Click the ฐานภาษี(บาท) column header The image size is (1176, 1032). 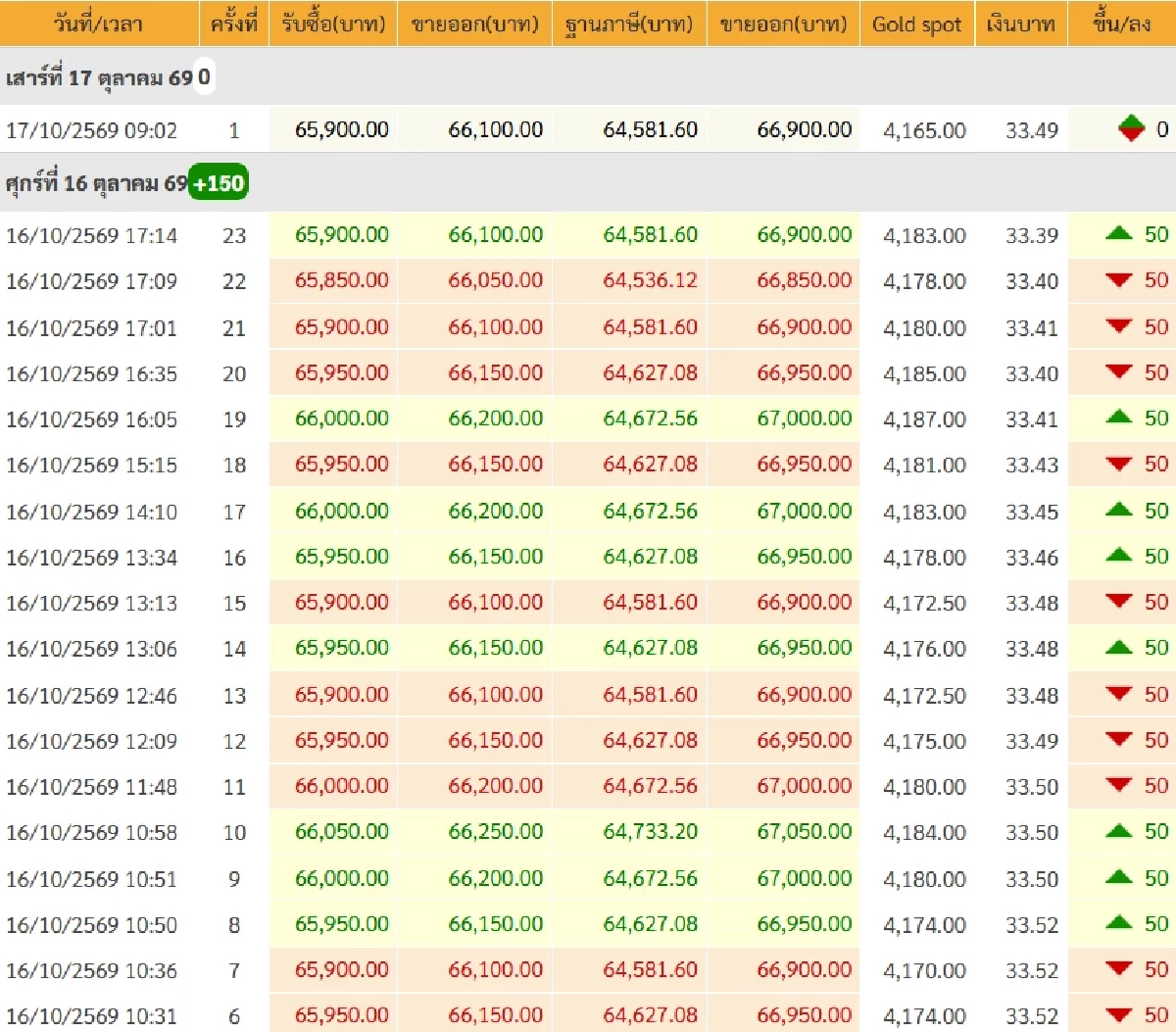(x=628, y=25)
